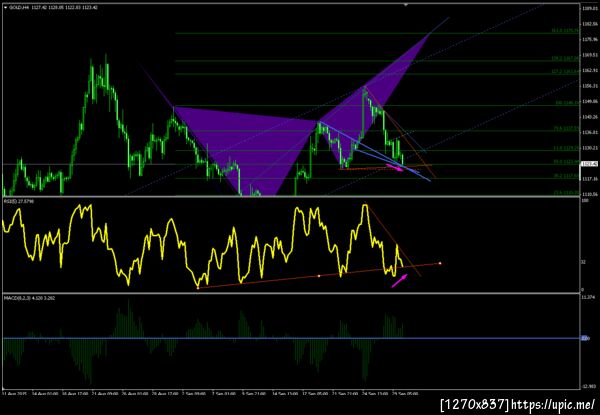The image size is (600, 415).
Task: Select the large purple harmonic pattern shape
Action: (x=253, y=151)
